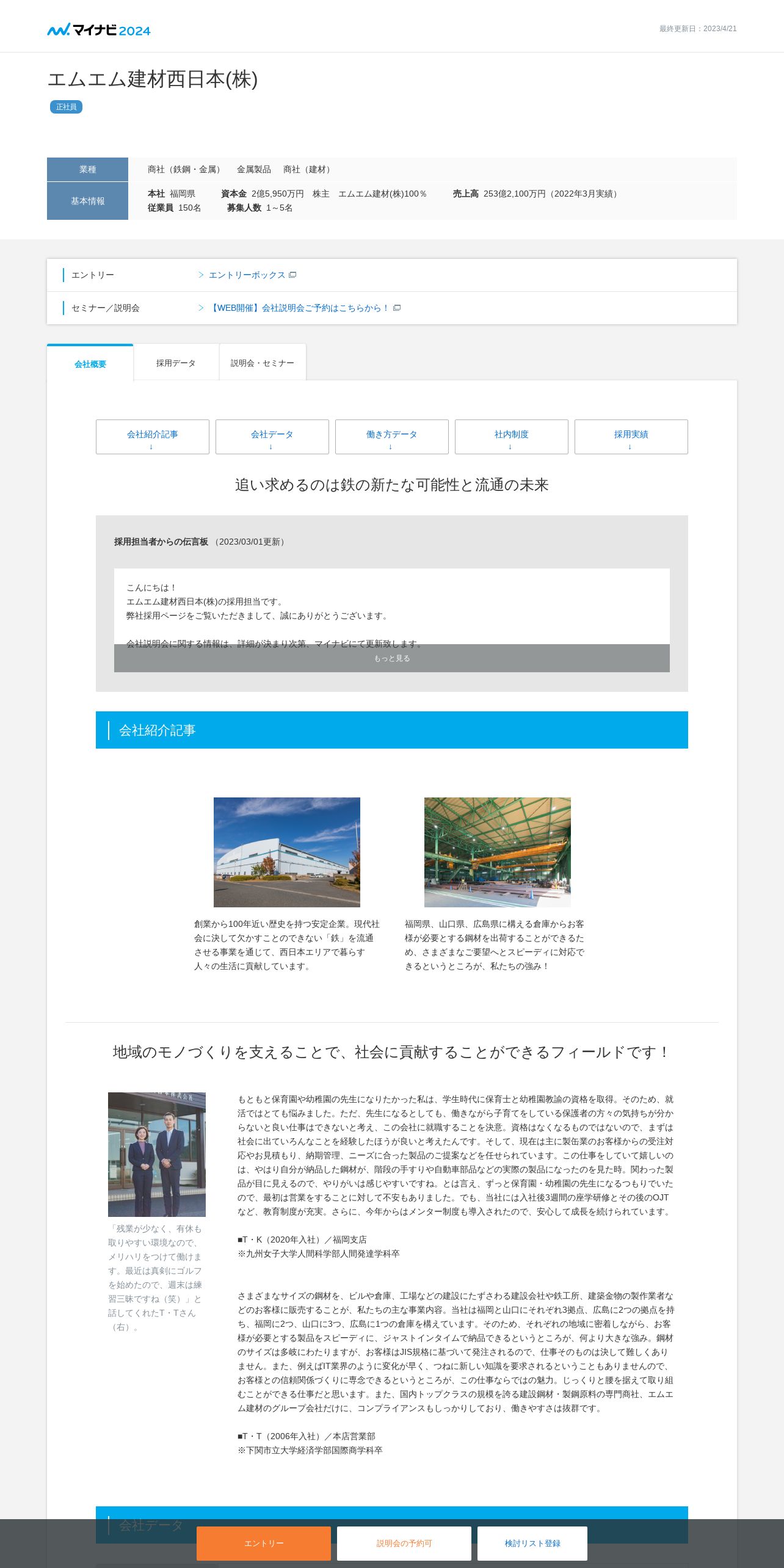Click the 検討リスト登録 button

tap(532, 1544)
